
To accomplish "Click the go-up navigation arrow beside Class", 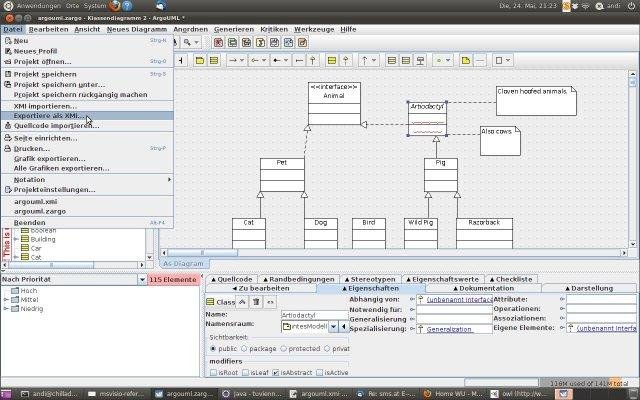I will click(x=244, y=301).
